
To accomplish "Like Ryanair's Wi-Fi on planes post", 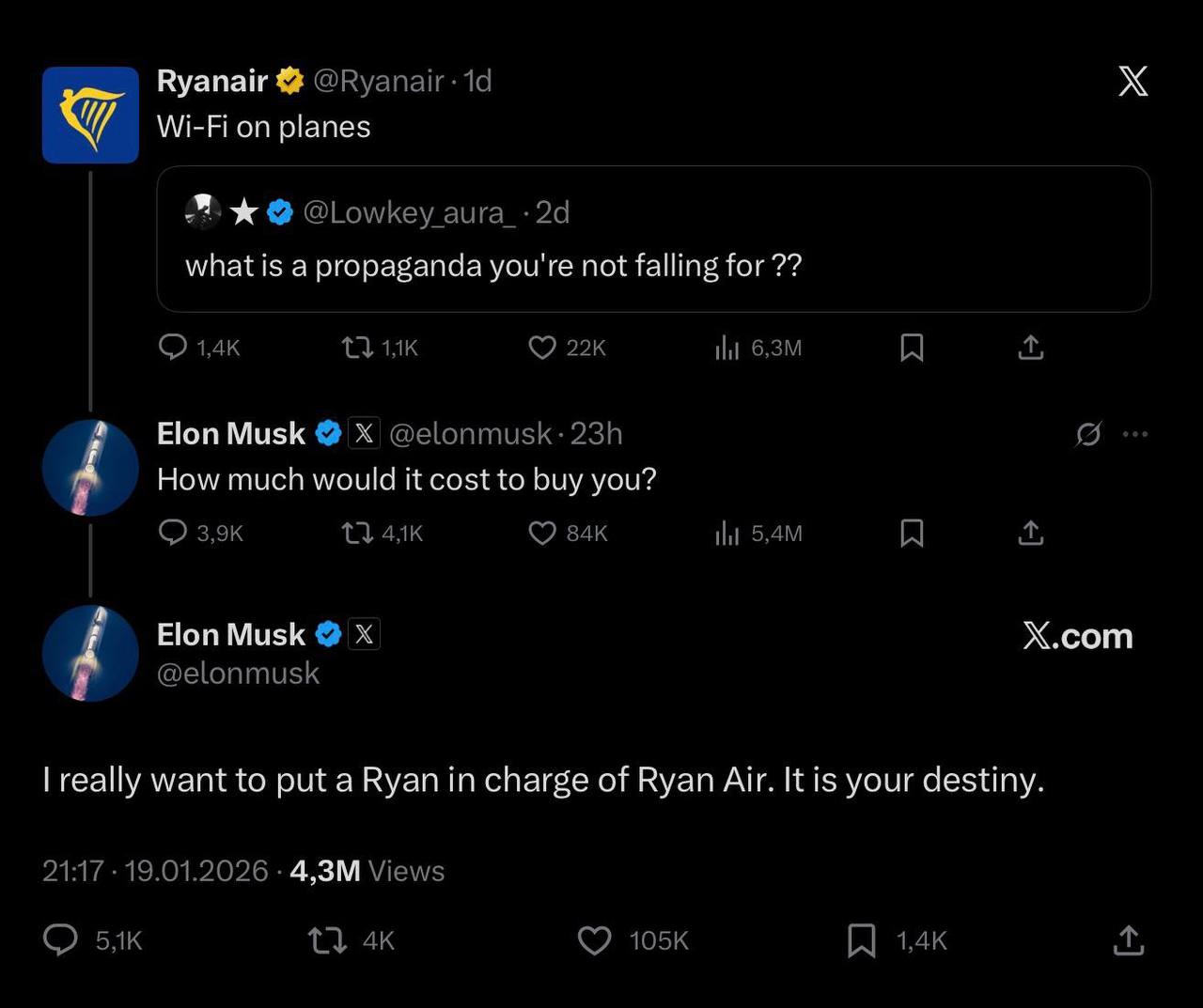I will click(542, 348).
